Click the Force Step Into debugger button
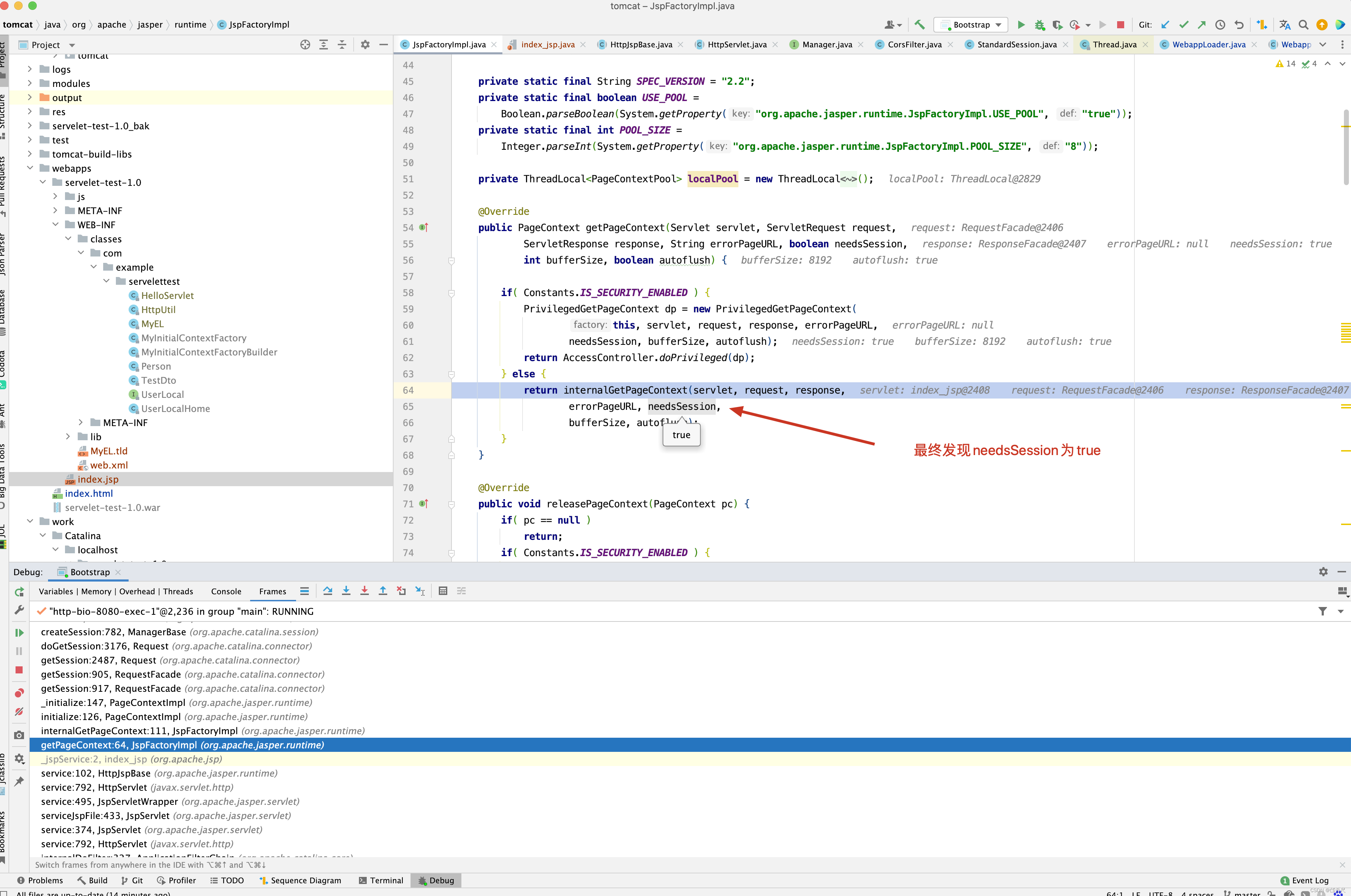1351x896 pixels. tap(364, 591)
